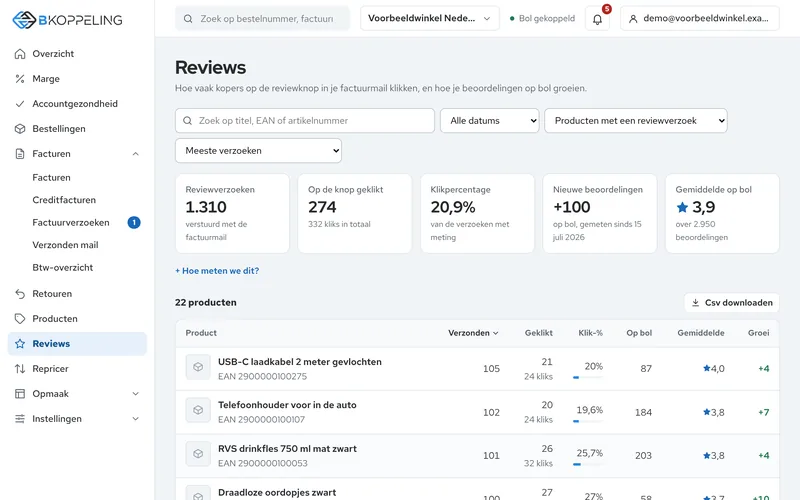
Task: Open the demo@voorbeeldwinkel account button
Action: pyautogui.click(x=699, y=18)
